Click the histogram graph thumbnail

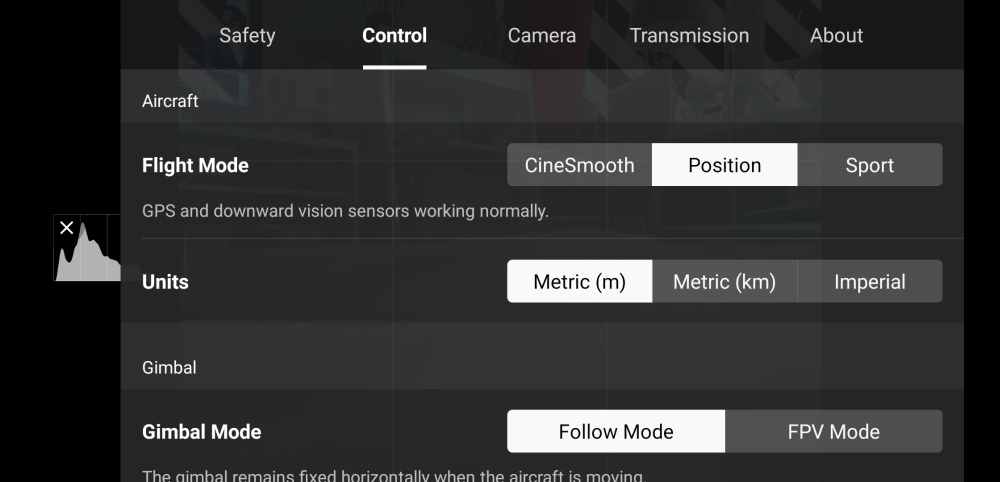point(87,248)
